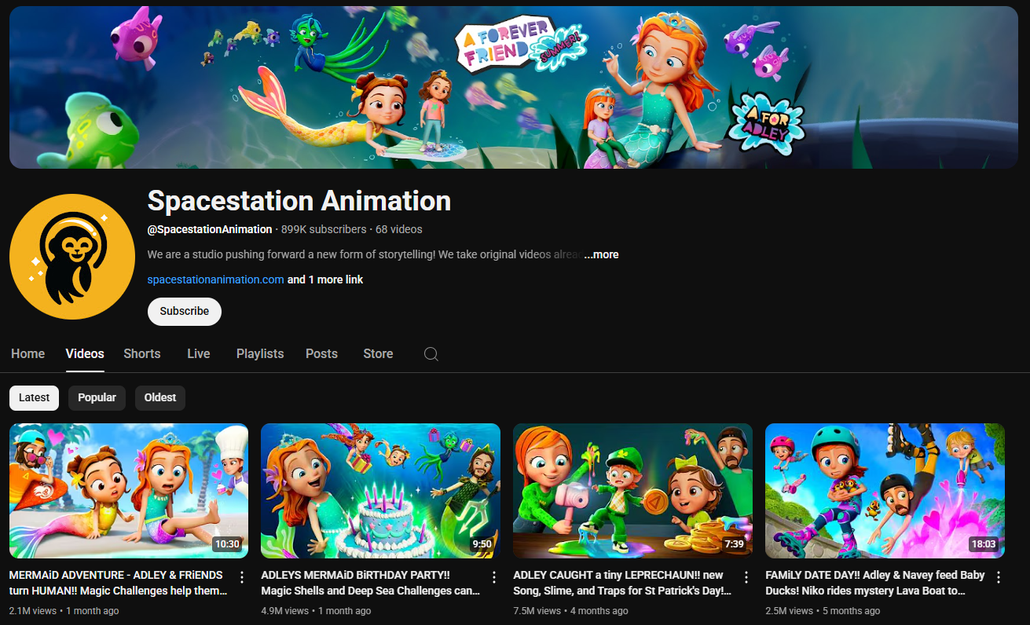
Task: Select the Popular sort chip
Action: pos(97,398)
